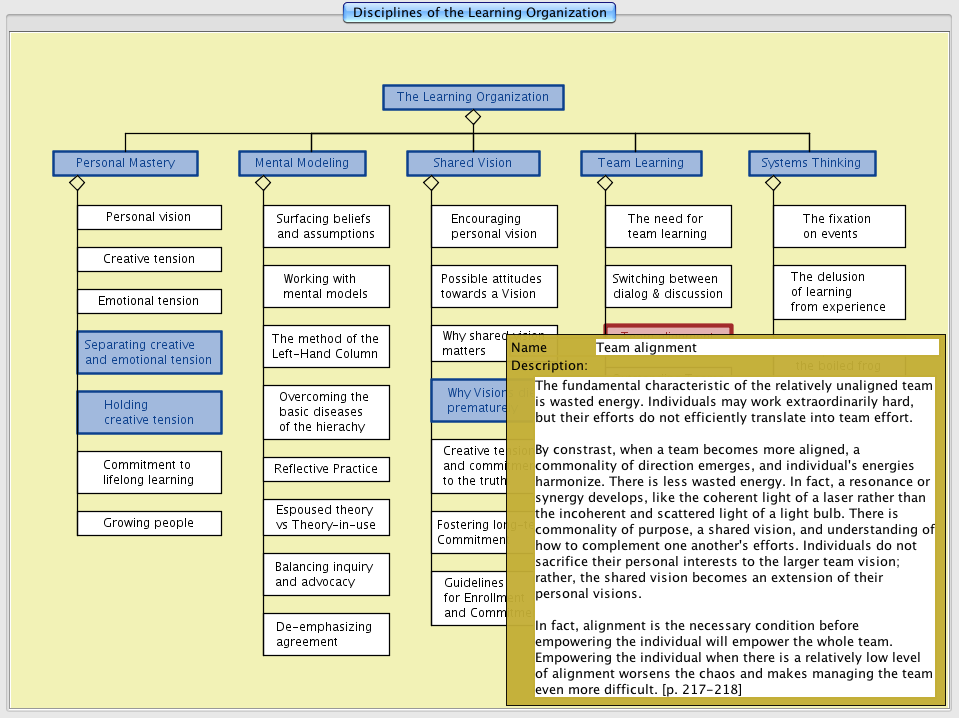Select the Systems Thinking node
Image resolution: width=959 pixels, height=718 pixels.
tap(811, 163)
